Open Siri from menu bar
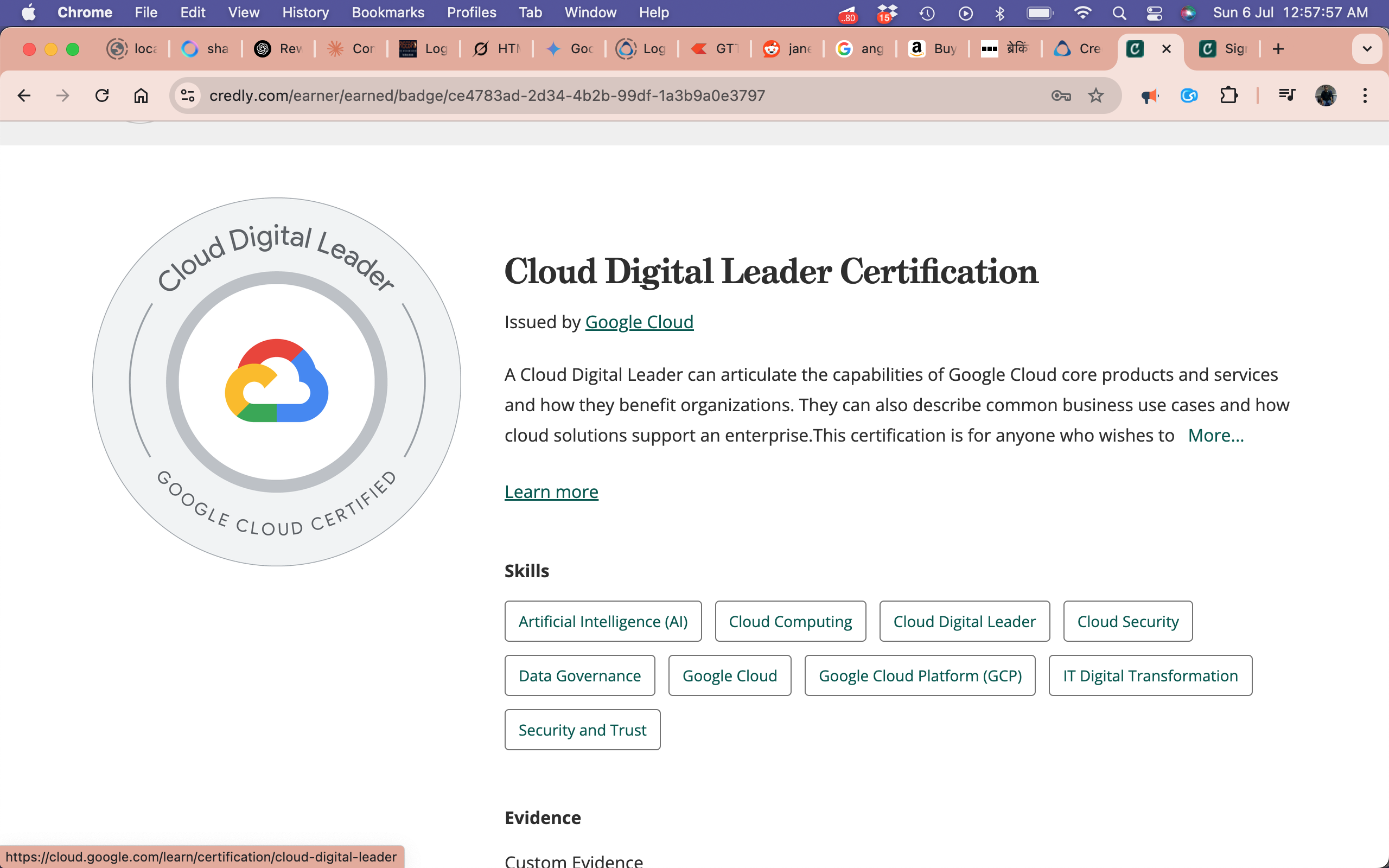The height and width of the screenshot is (868, 1389). [1189, 12]
